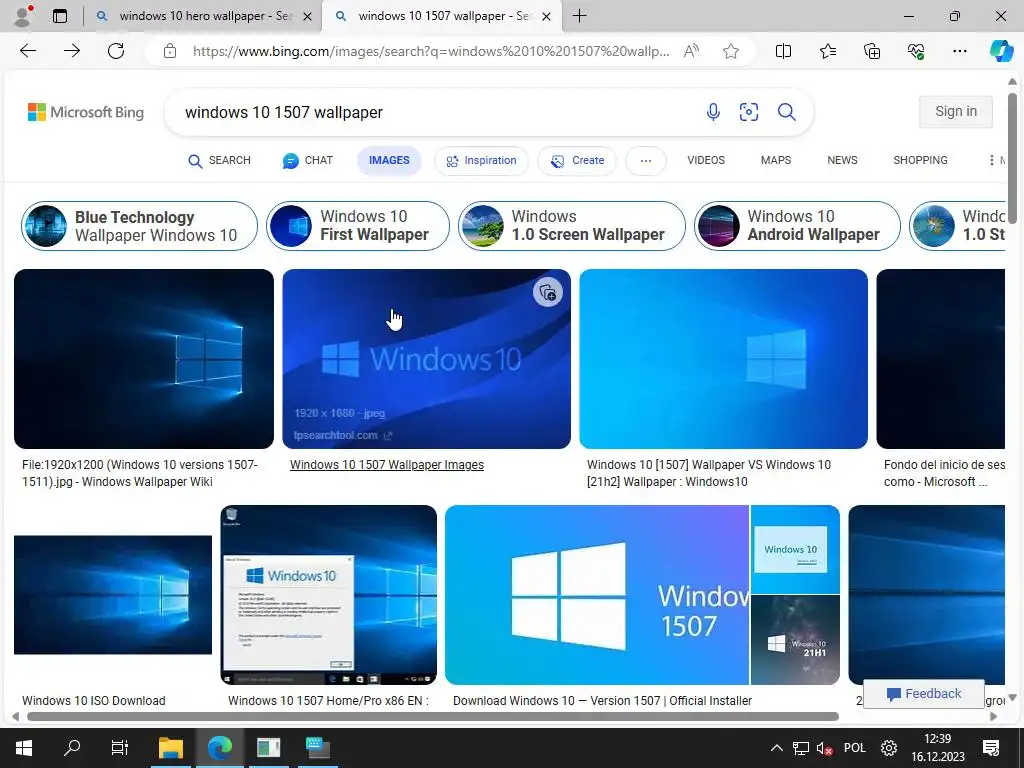Image resolution: width=1024 pixels, height=768 pixels.
Task: Go to VIDEOS results
Action: [x=706, y=160]
